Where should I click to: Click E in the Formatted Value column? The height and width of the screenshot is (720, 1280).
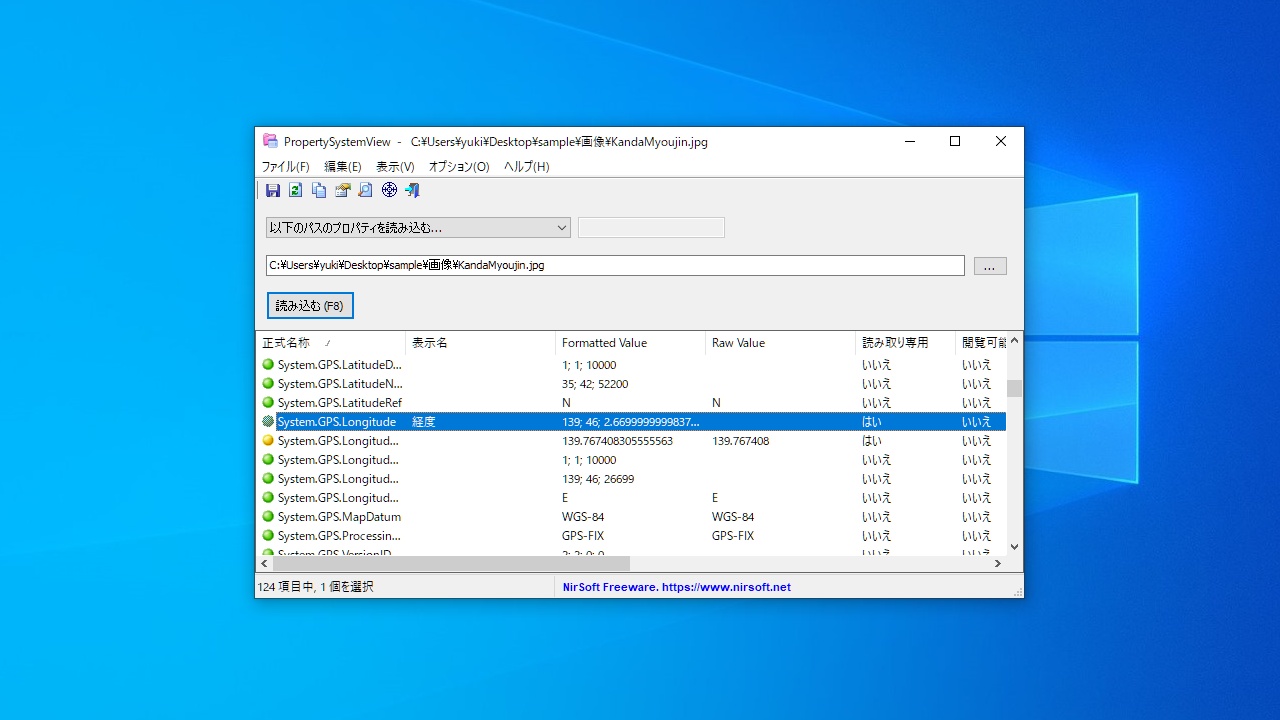click(565, 497)
